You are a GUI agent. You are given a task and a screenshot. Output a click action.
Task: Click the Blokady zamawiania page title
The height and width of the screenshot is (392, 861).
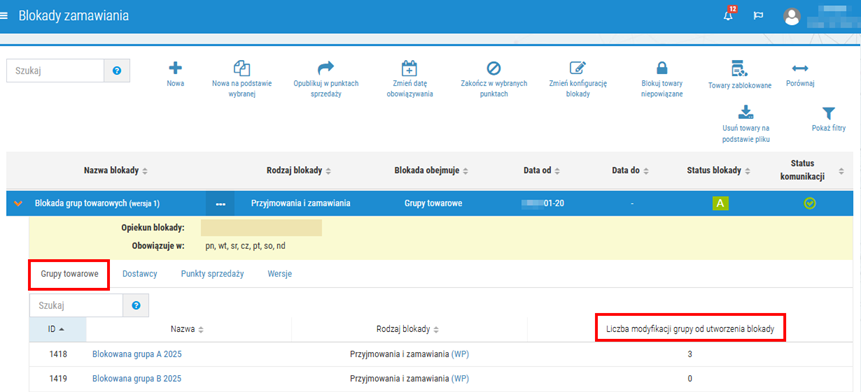coord(74,15)
